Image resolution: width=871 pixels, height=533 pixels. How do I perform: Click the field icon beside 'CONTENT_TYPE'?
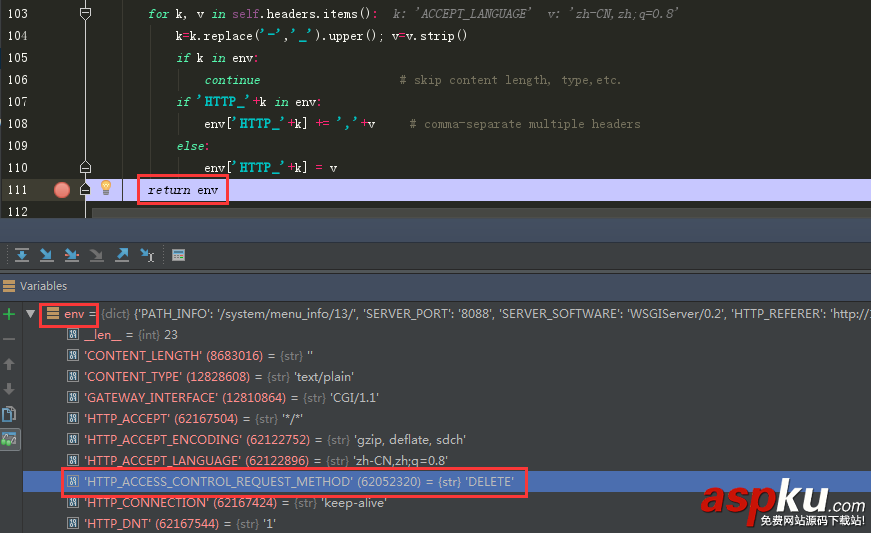point(73,376)
